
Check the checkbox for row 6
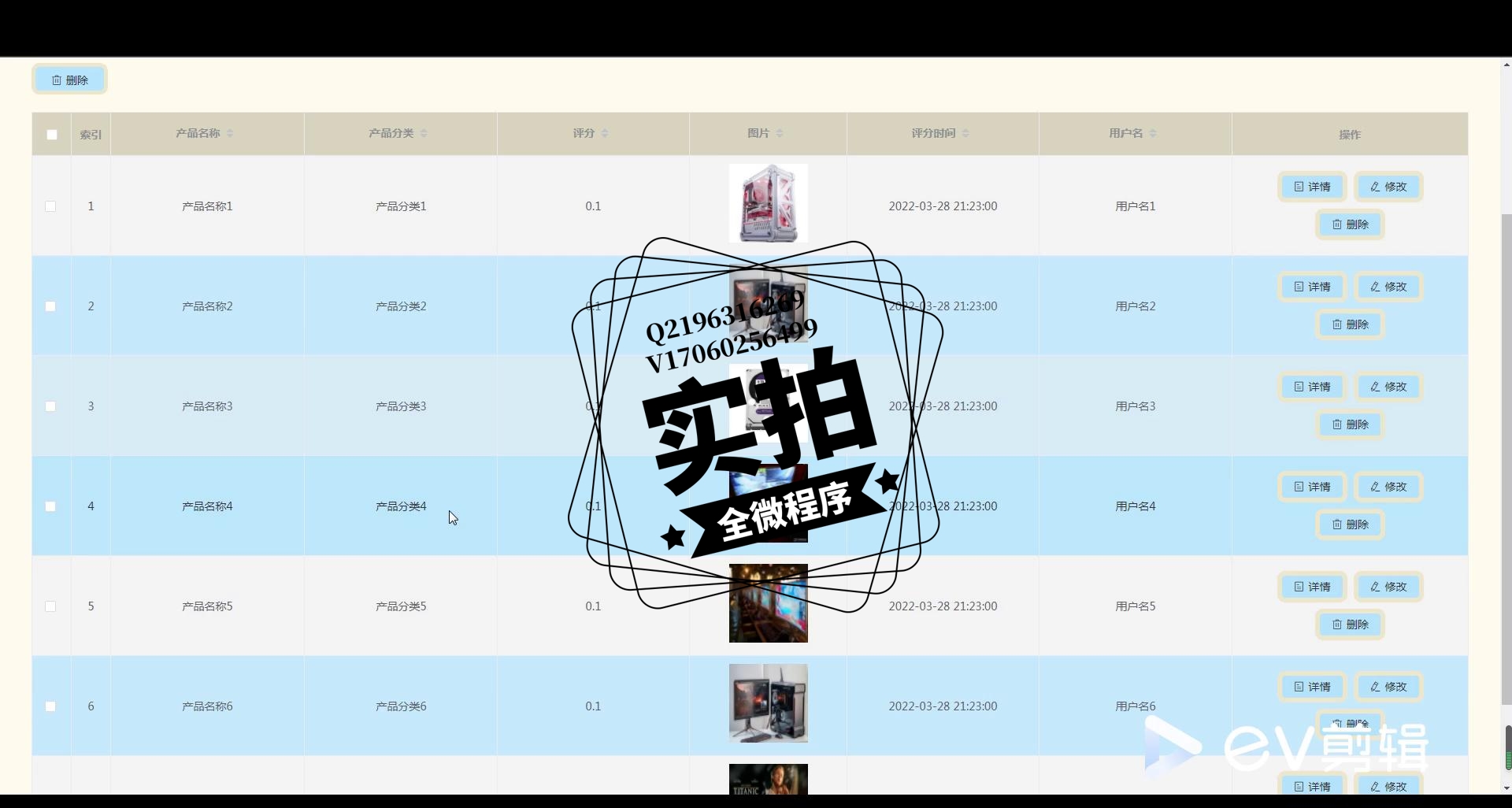click(50, 706)
